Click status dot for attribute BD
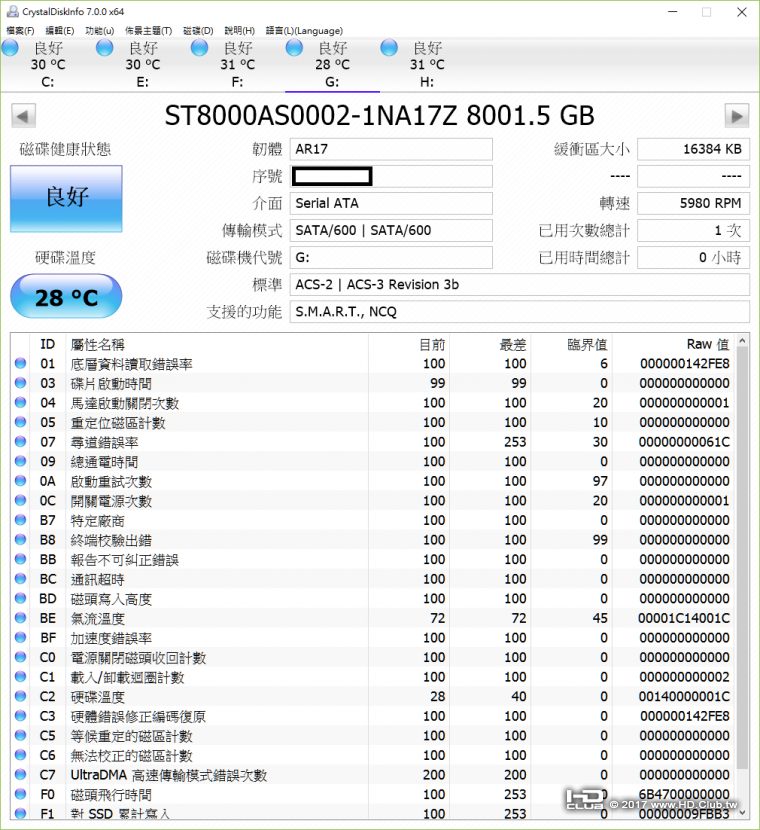 tap(21, 598)
